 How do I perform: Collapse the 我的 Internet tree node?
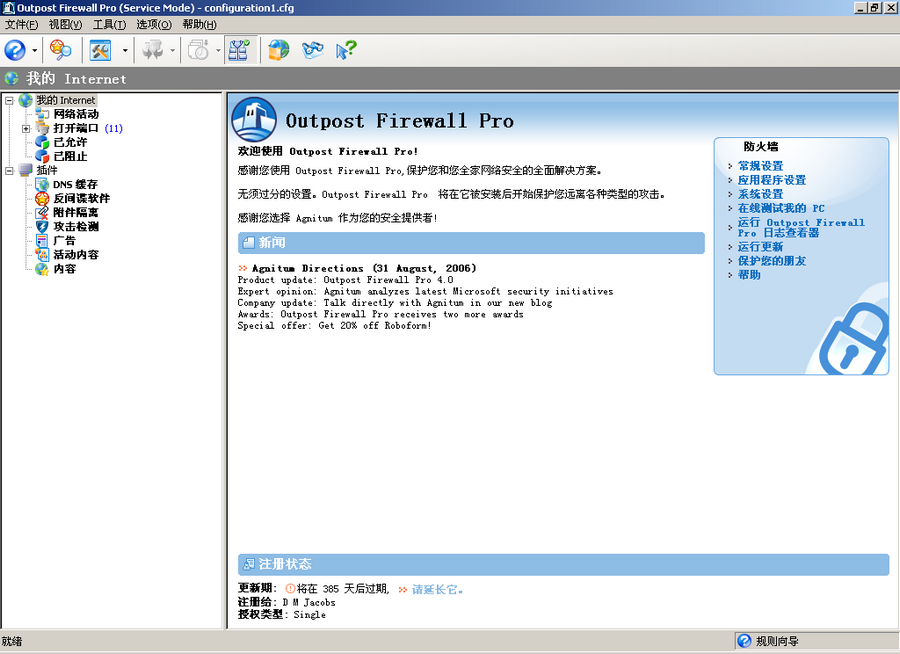pyautogui.click(x=9, y=100)
